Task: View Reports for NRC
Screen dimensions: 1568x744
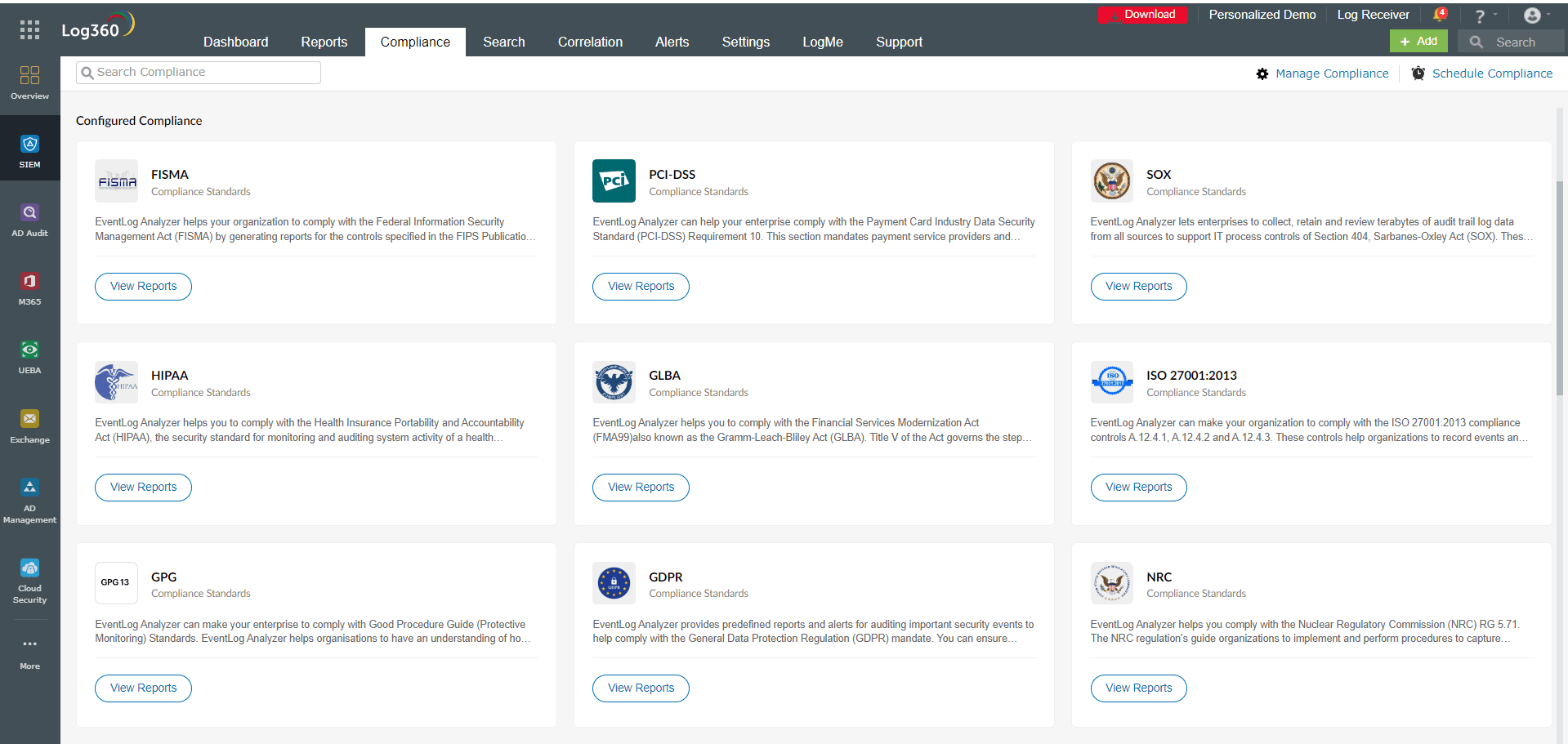Action: [1138, 688]
